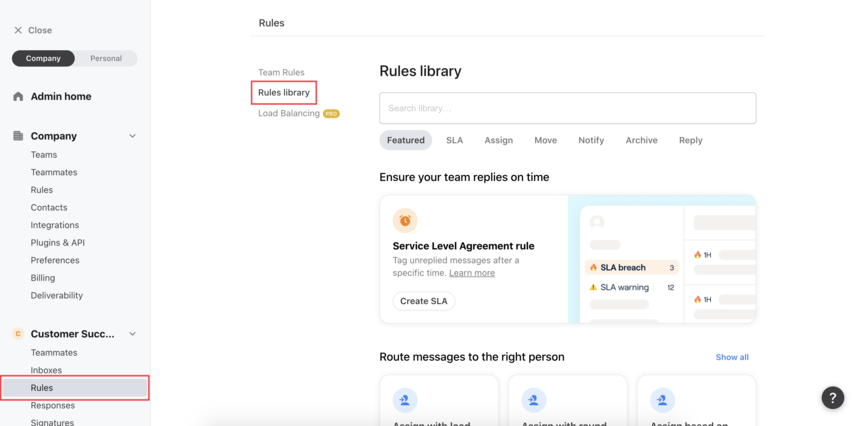Click the Close X icon
Screen dimensions: 860x426
(18, 30)
